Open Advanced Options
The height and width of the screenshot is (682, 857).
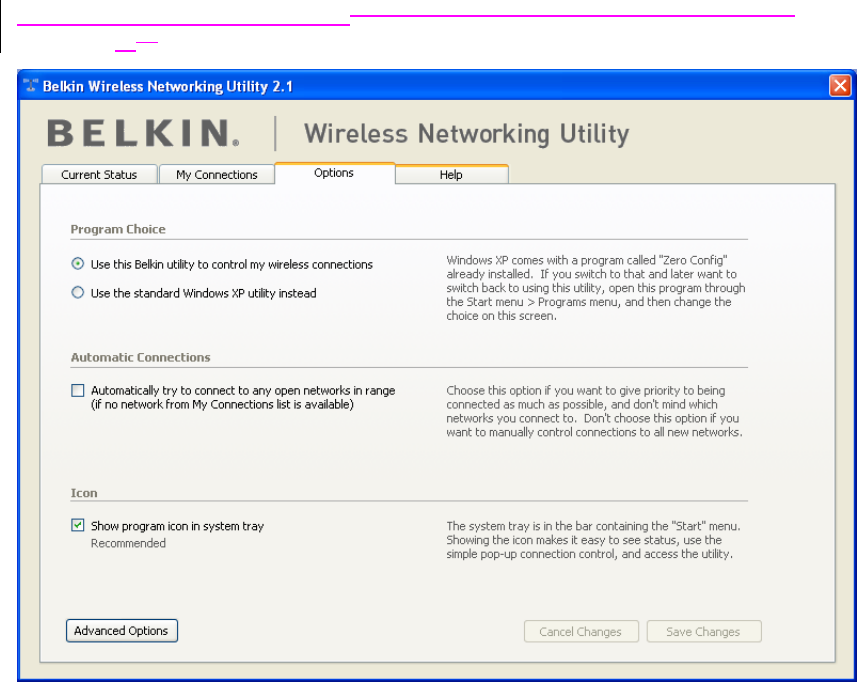121,631
